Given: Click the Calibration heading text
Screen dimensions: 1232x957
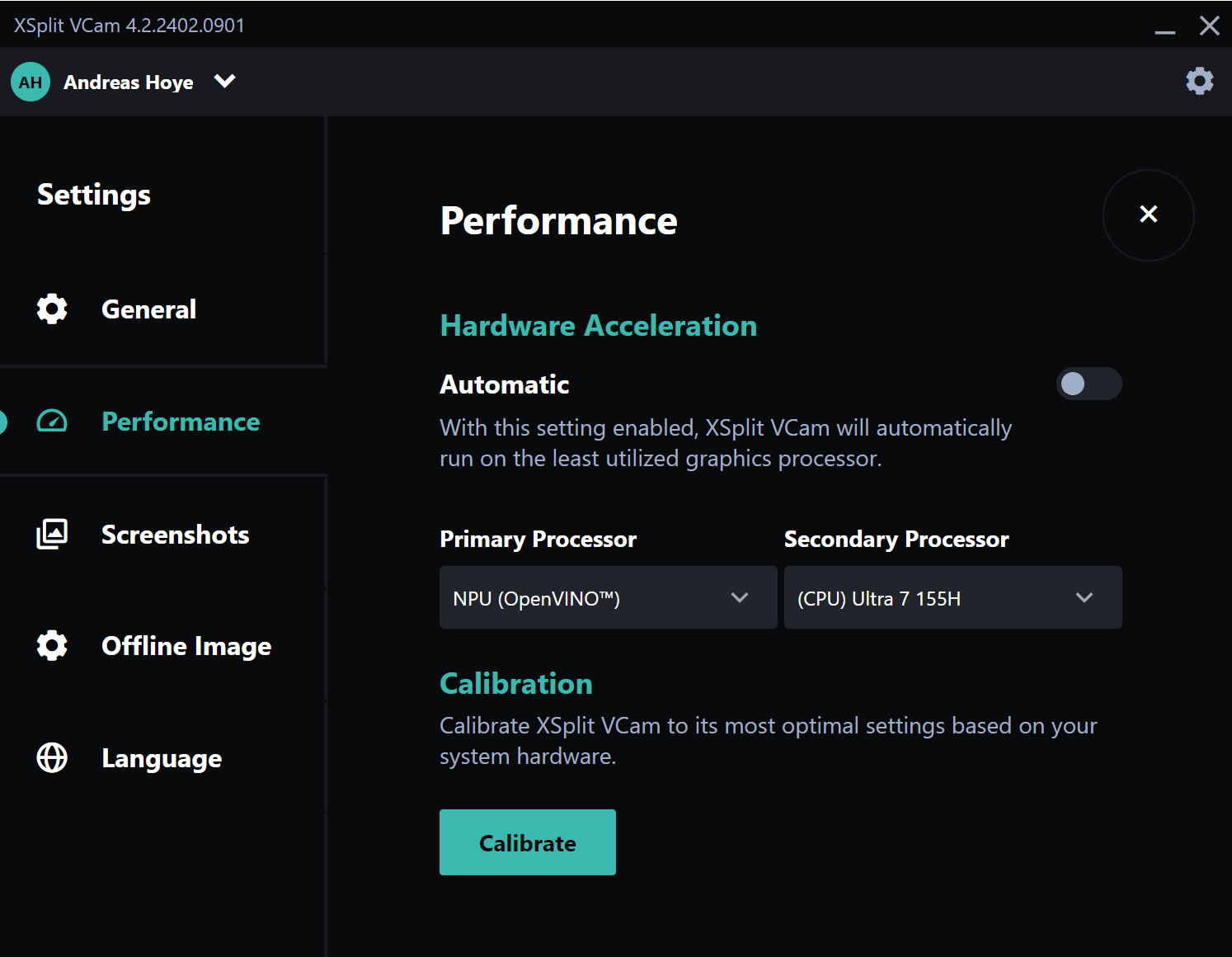Looking at the screenshot, I should coord(516,684).
